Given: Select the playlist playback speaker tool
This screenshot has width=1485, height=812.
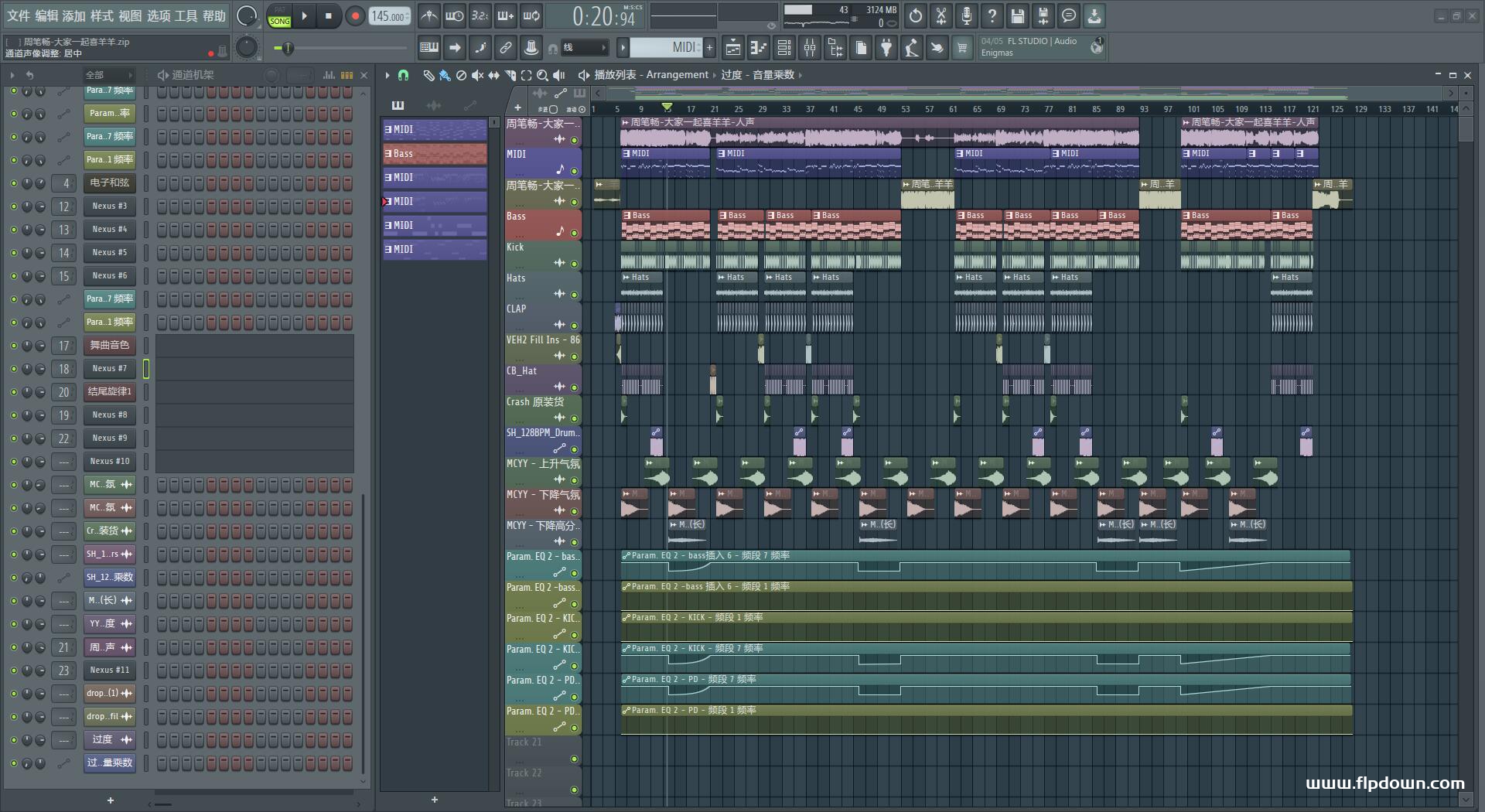Looking at the screenshot, I should pyautogui.click(x=559, y=75).
